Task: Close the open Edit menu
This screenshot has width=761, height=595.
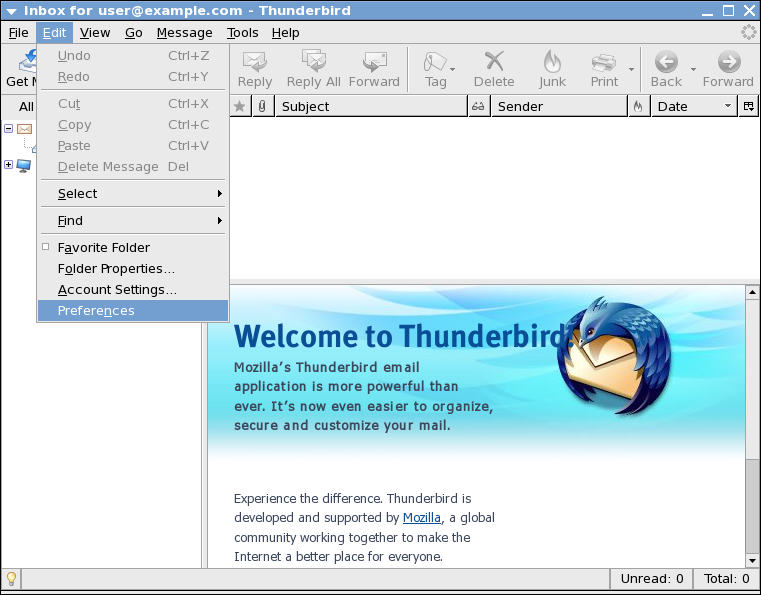Action: pos(54,33)
